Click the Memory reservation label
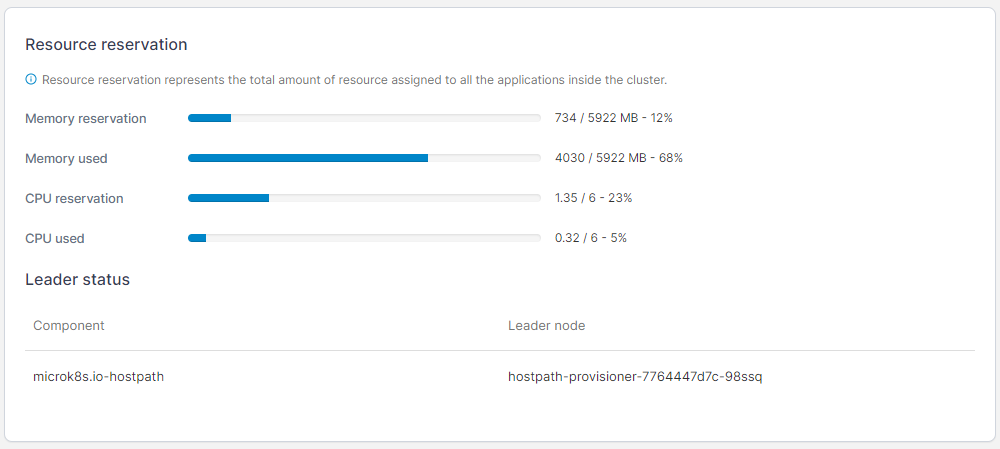This screenshot has height=449, width=1000. click(85, 119)
